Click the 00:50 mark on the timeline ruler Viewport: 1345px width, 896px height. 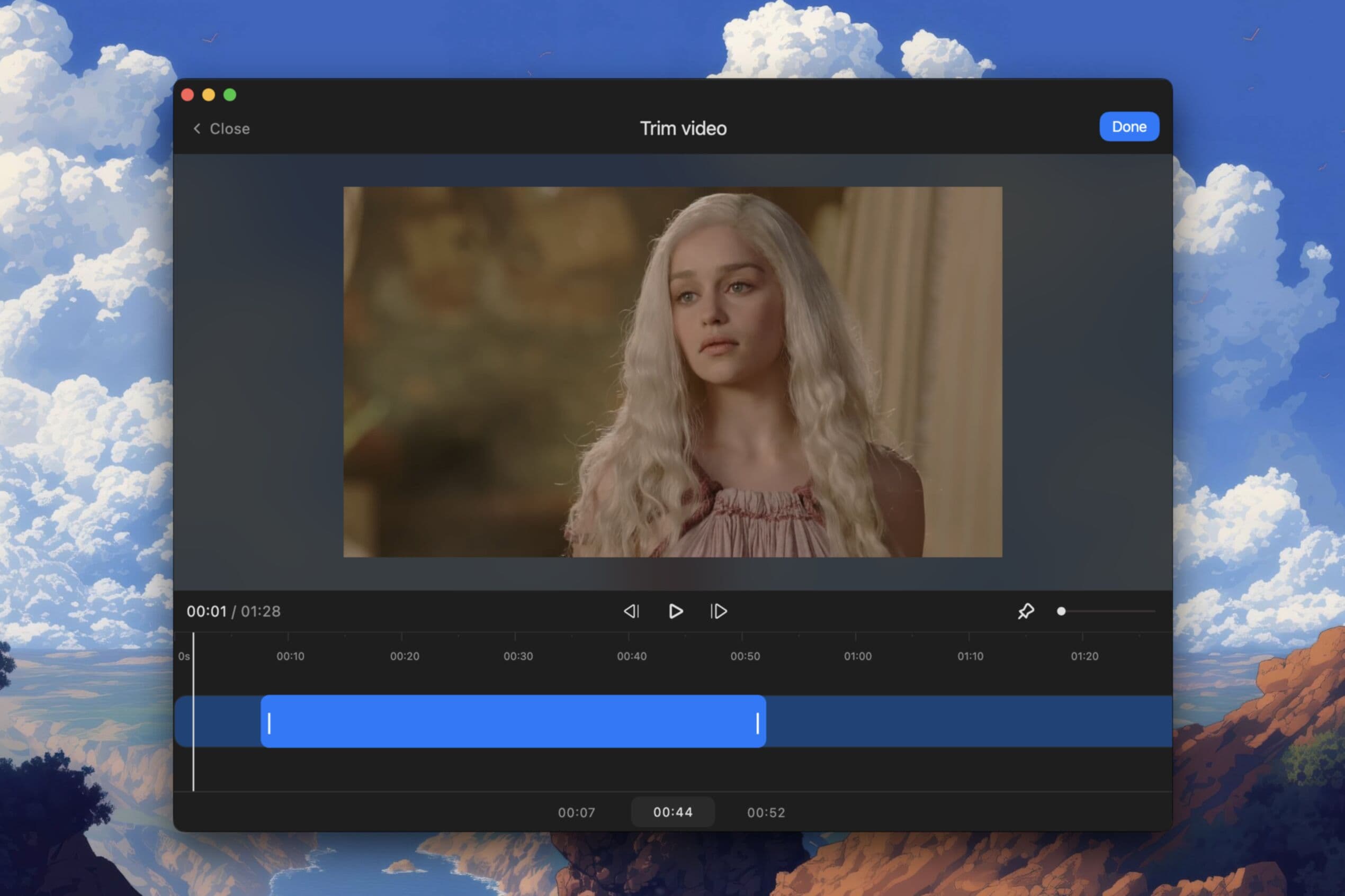(745, 656)
